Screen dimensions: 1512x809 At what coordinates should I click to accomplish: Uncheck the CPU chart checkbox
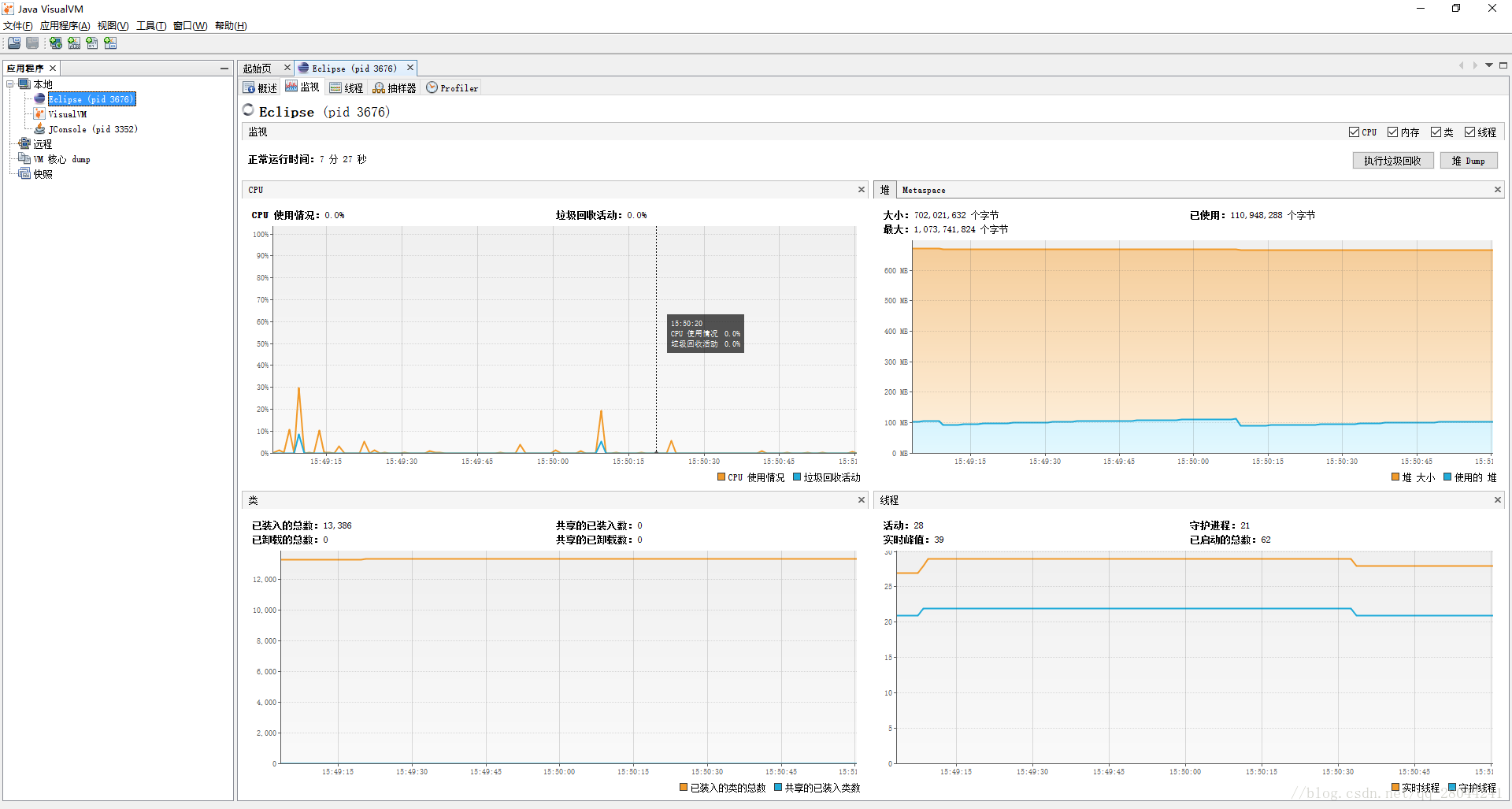[1354, 132]
